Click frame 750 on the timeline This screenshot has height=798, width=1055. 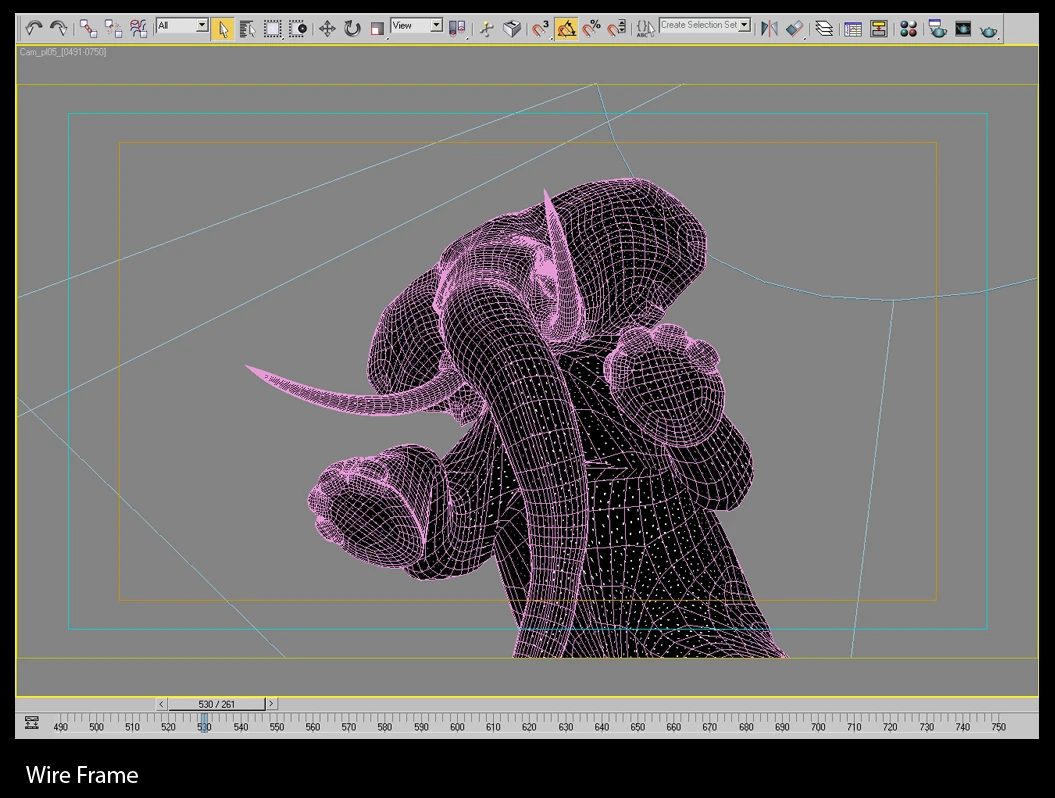coord(998,727)
